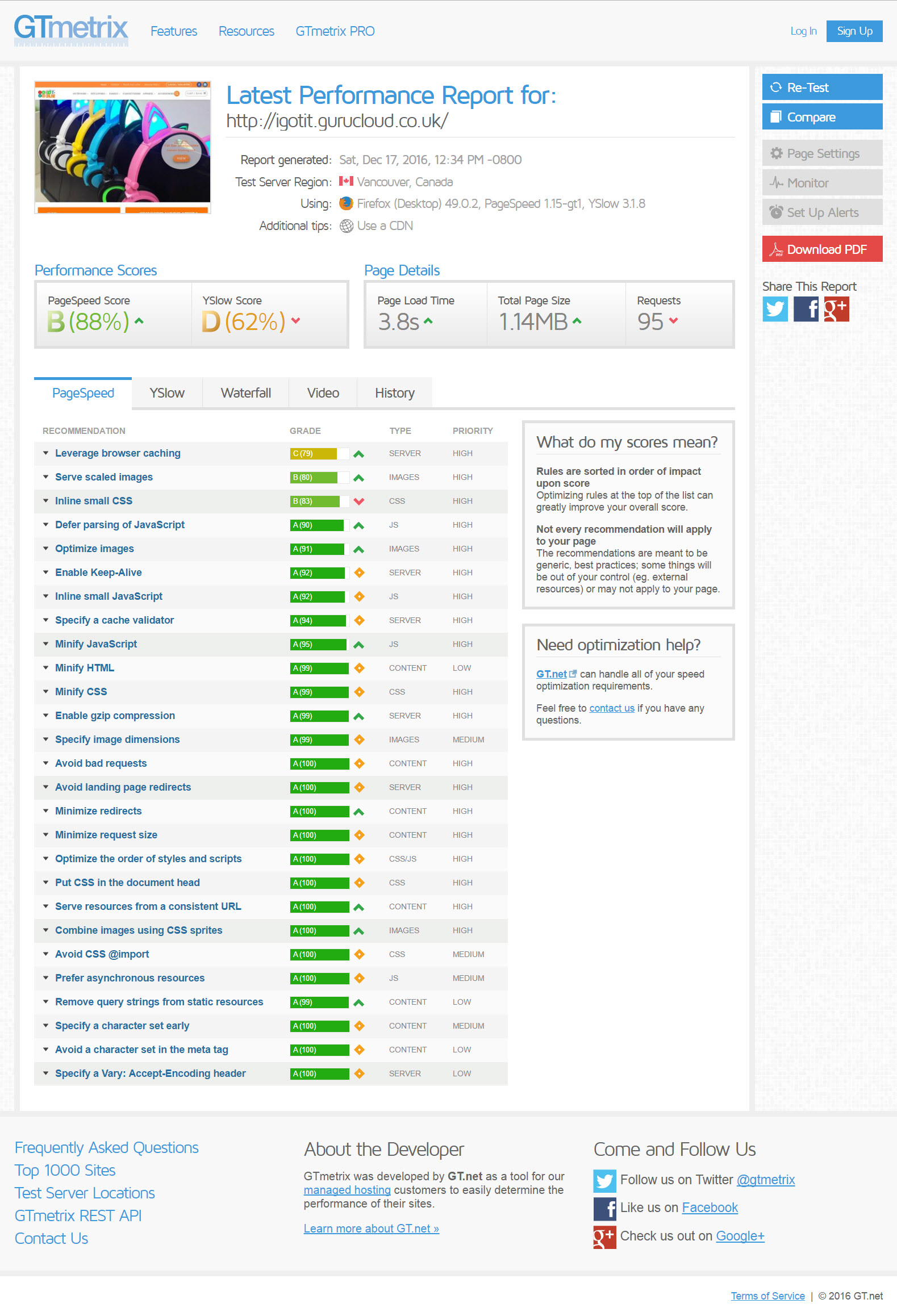The image size is (897, 1316).
Task: Expand Defer parsing of JavaScript row
Action: point(271,525)
